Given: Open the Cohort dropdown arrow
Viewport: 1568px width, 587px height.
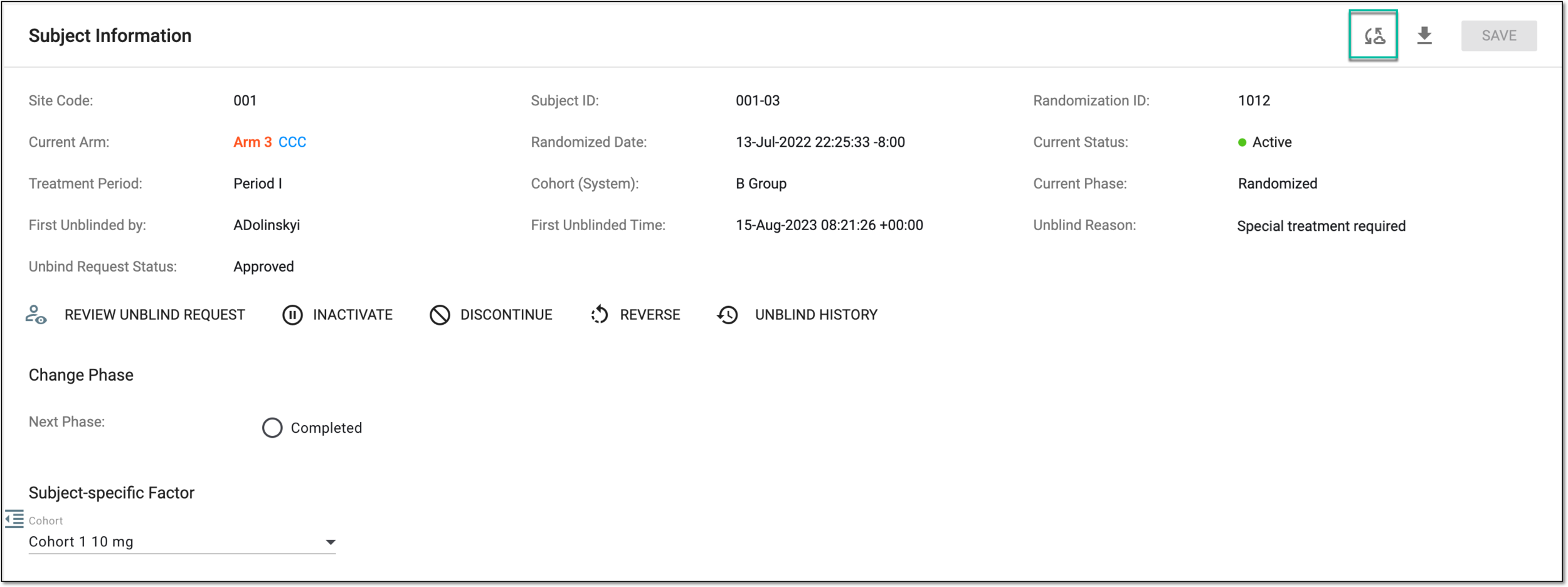Looking at the screenshot, I should pyautogui.click(x=331, y=542).
